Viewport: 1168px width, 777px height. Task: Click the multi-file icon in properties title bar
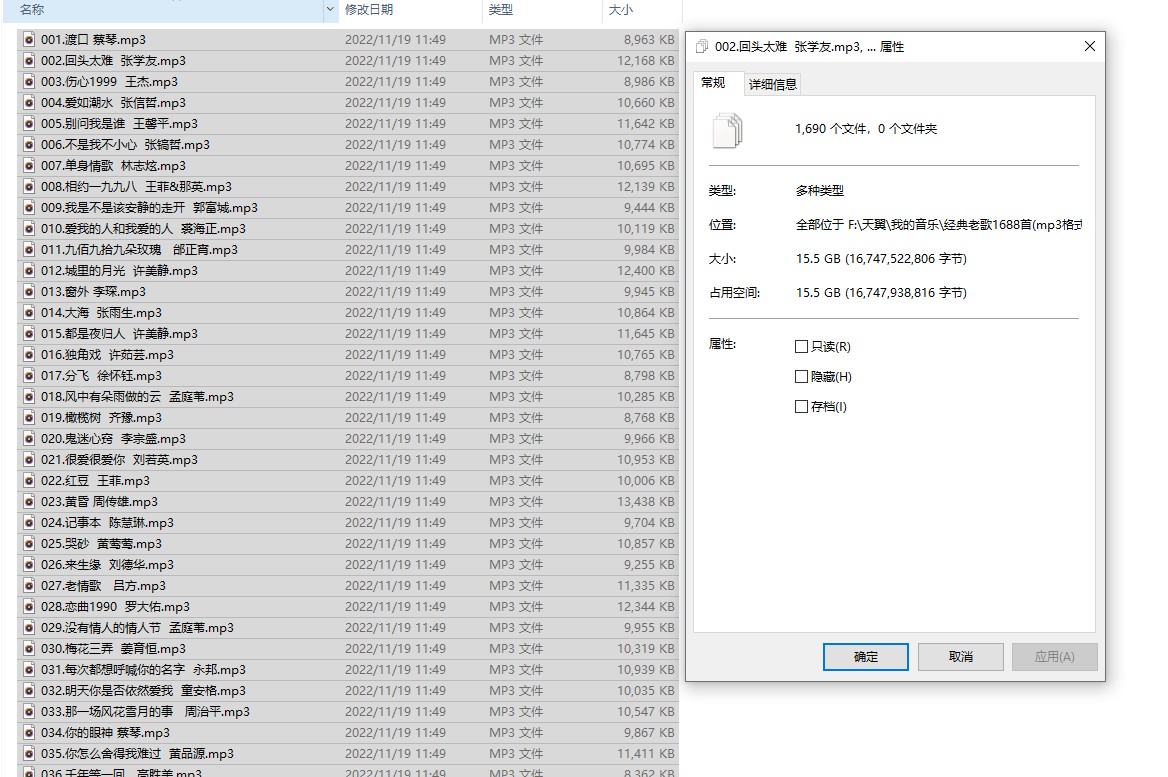(701, 47)
